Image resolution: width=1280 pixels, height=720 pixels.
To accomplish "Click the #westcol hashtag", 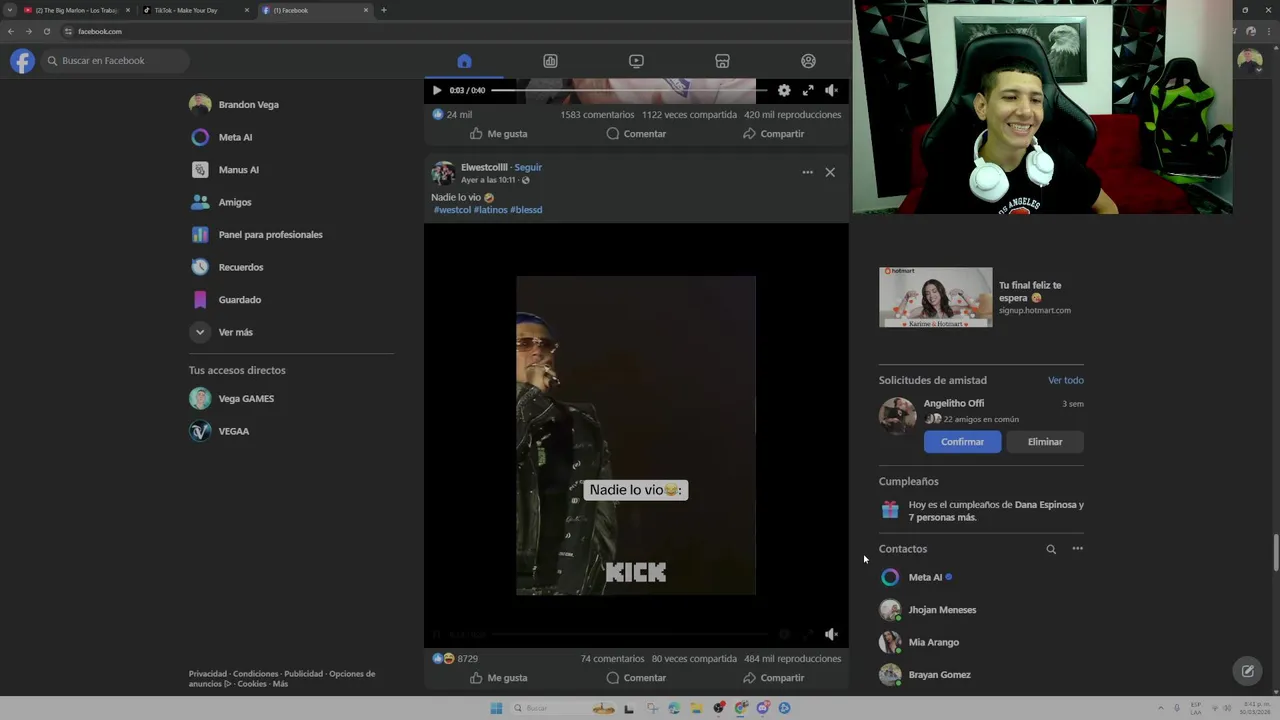I will point(452,210).
